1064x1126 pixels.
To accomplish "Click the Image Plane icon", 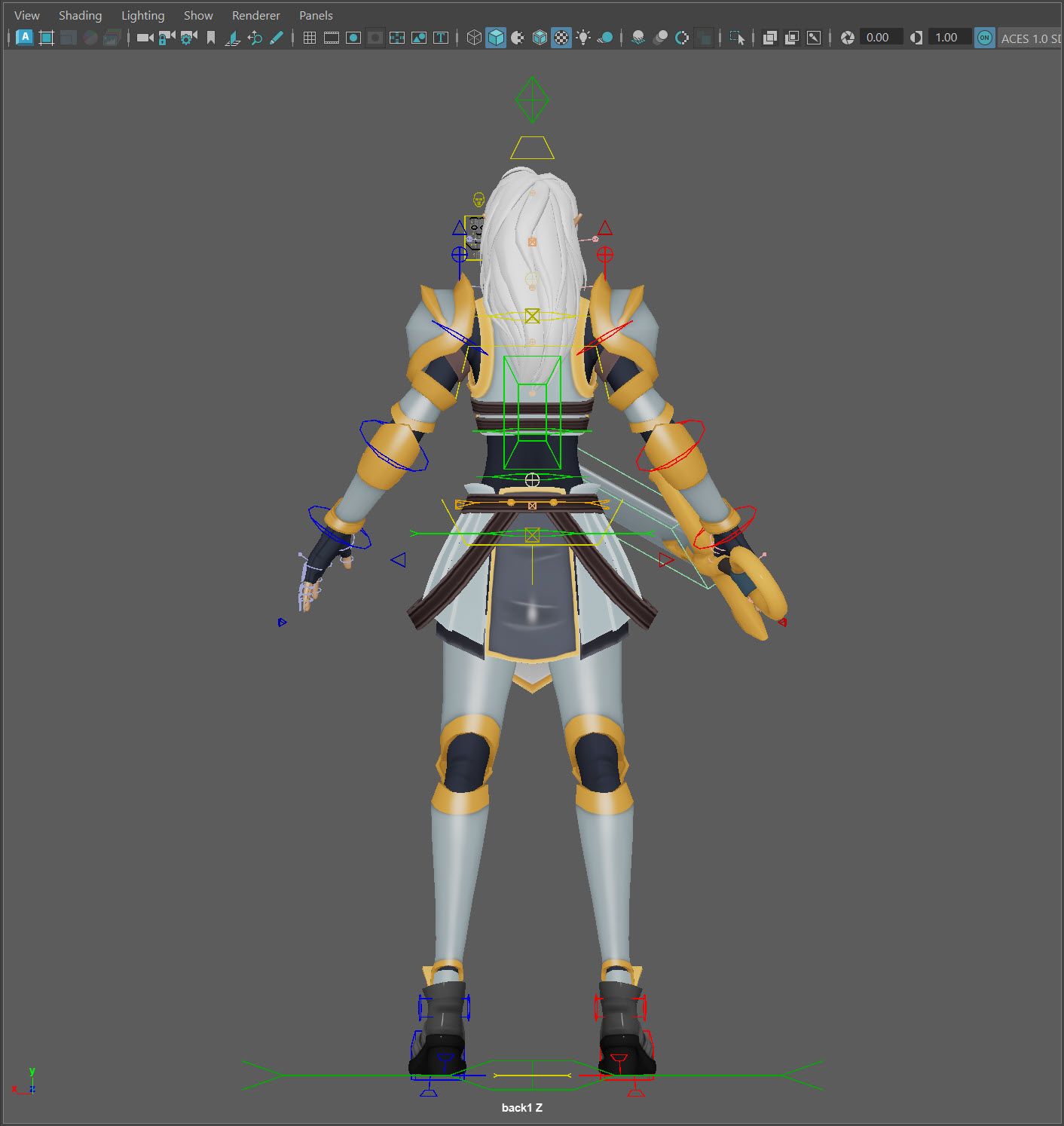I will point(233,37).
